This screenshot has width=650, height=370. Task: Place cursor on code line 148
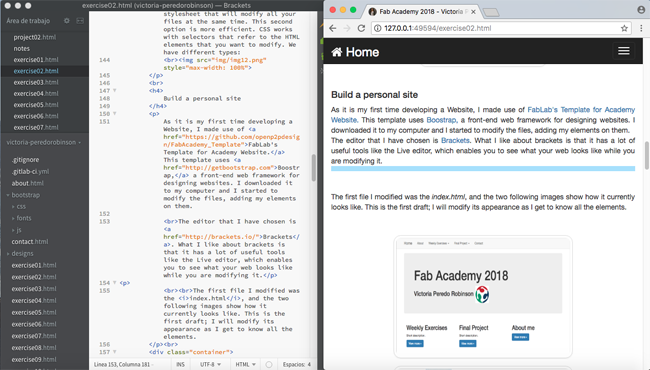[202, 98]
